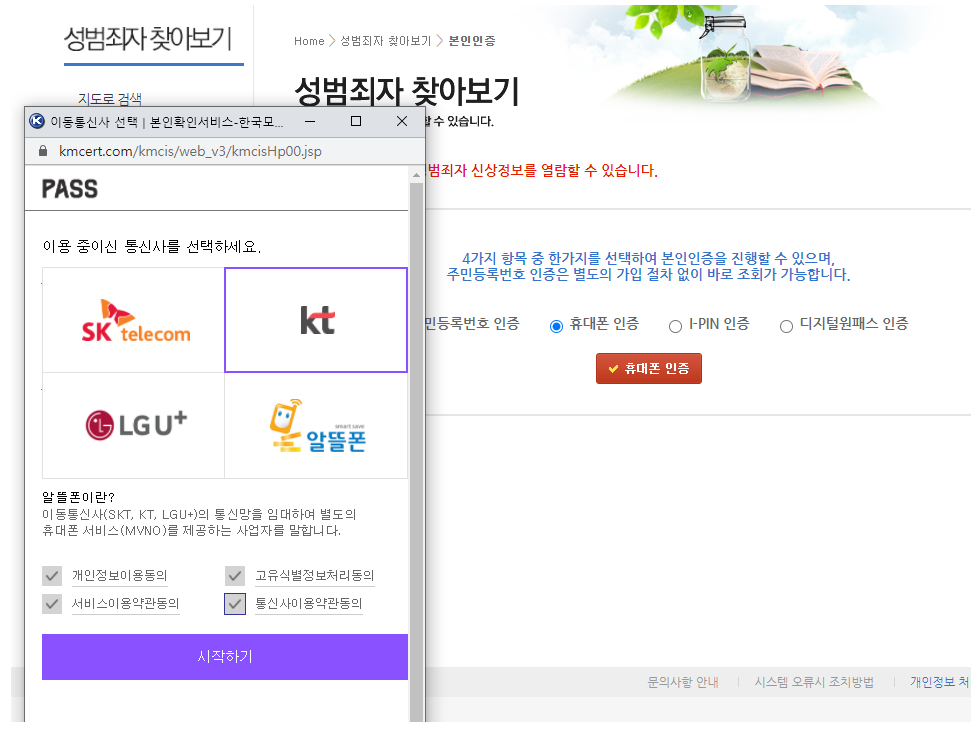
Task: Toggle 서비스이용약관동의 checkbox
Action: tap(52, 604)
